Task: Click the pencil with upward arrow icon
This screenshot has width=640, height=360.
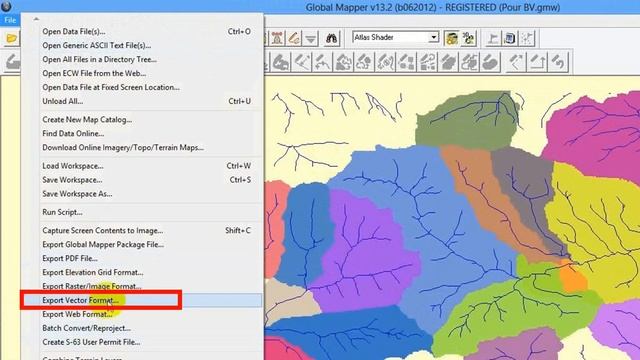Action: (537, 62)
